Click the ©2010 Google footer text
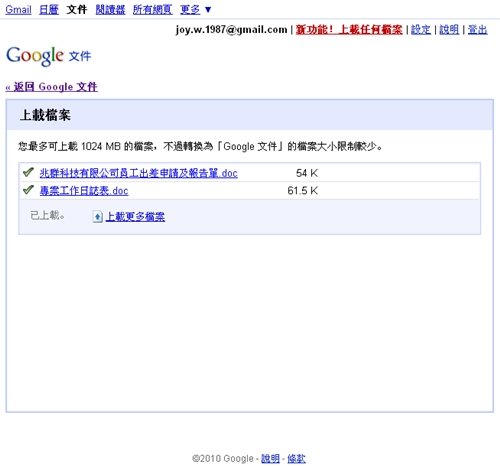The image size is (500, 467). pos(223,459)
